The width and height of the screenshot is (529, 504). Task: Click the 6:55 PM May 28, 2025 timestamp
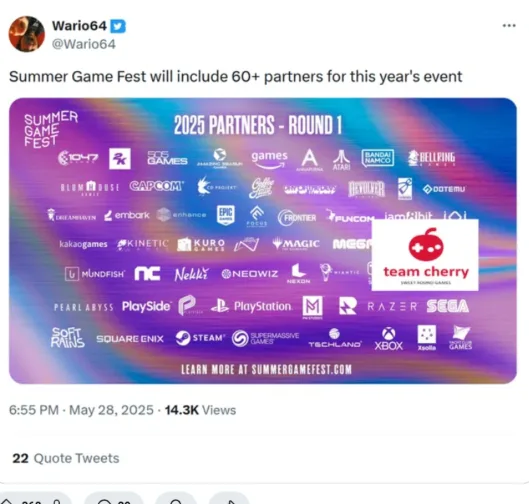point(81,410)
